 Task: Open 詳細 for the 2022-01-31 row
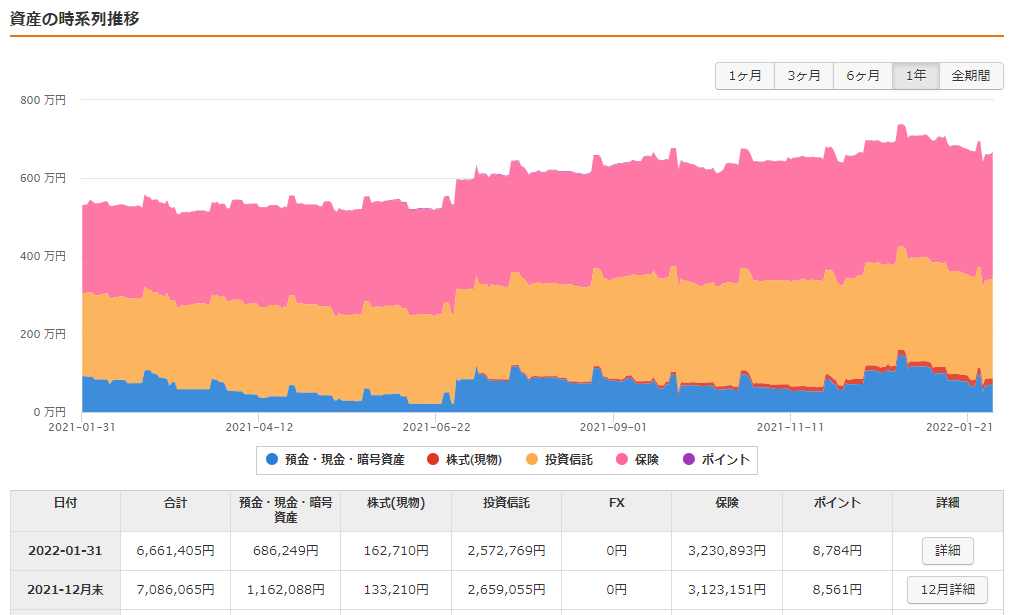tap(946, 551)
